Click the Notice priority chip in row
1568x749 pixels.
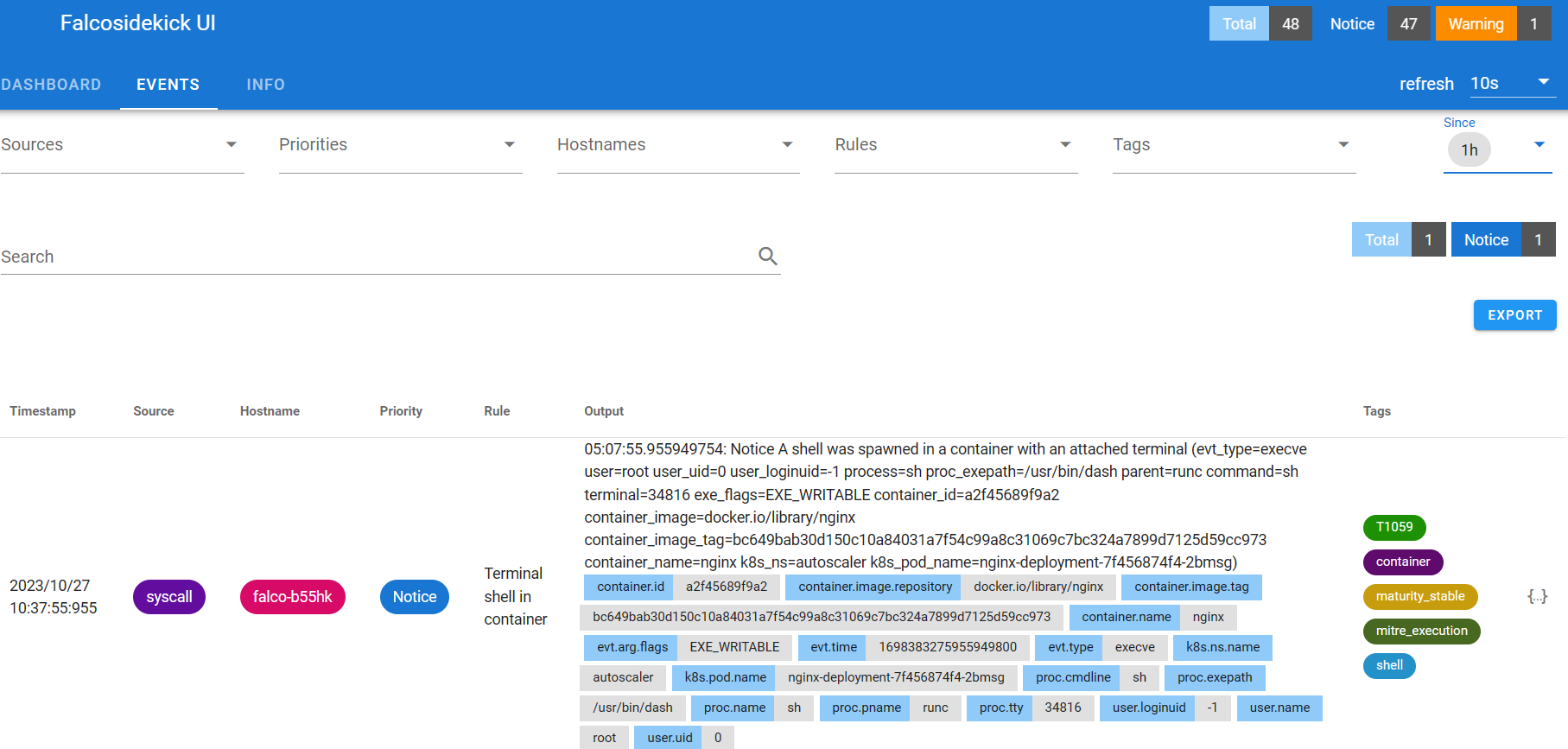pyautogui.click(x=415, y=597)
